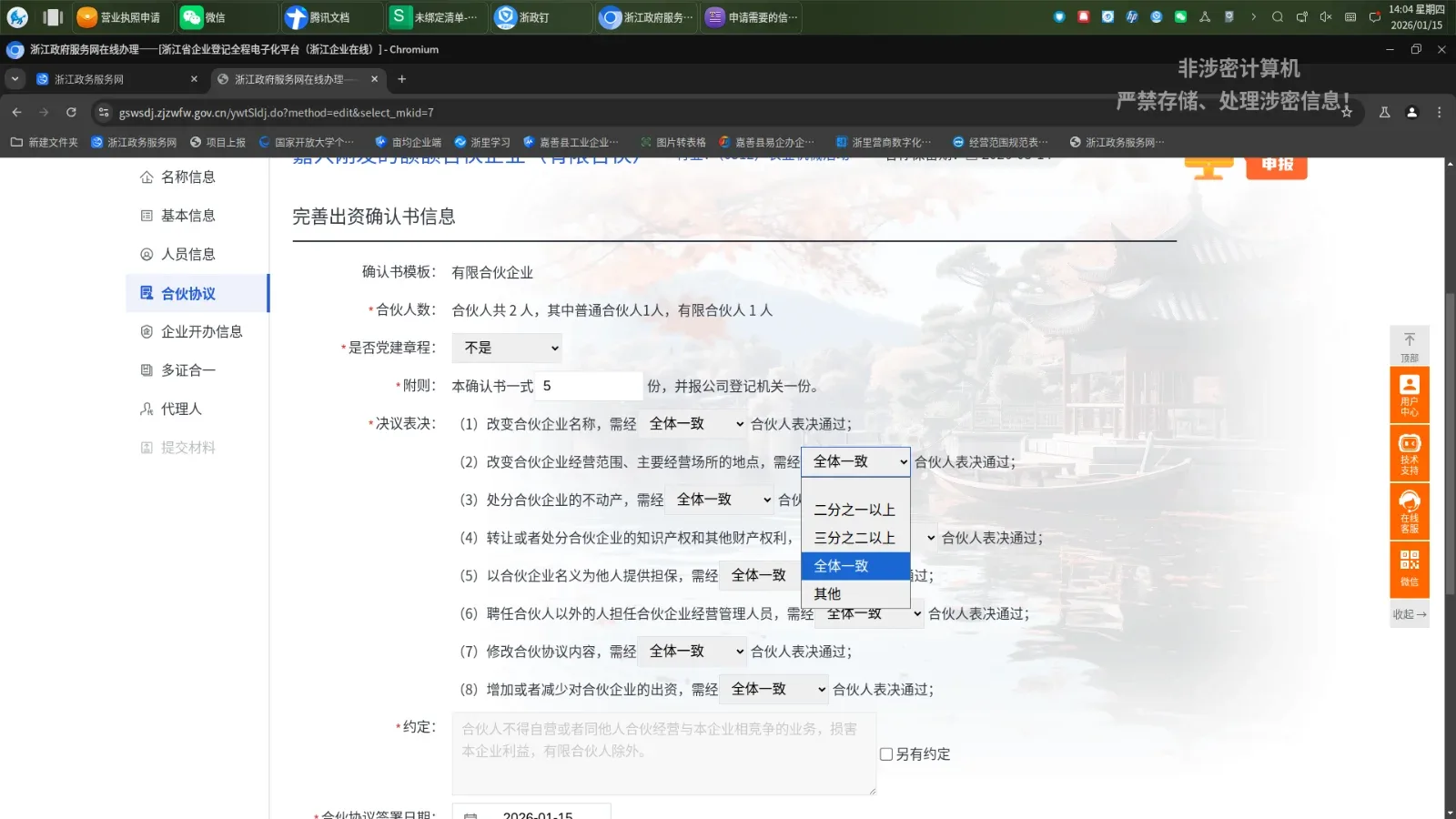Viewport: 1456px width, 819px height.
Task: Open dropdown for item (8) 增加或者减少出资
Action: (x=773, y=690)
